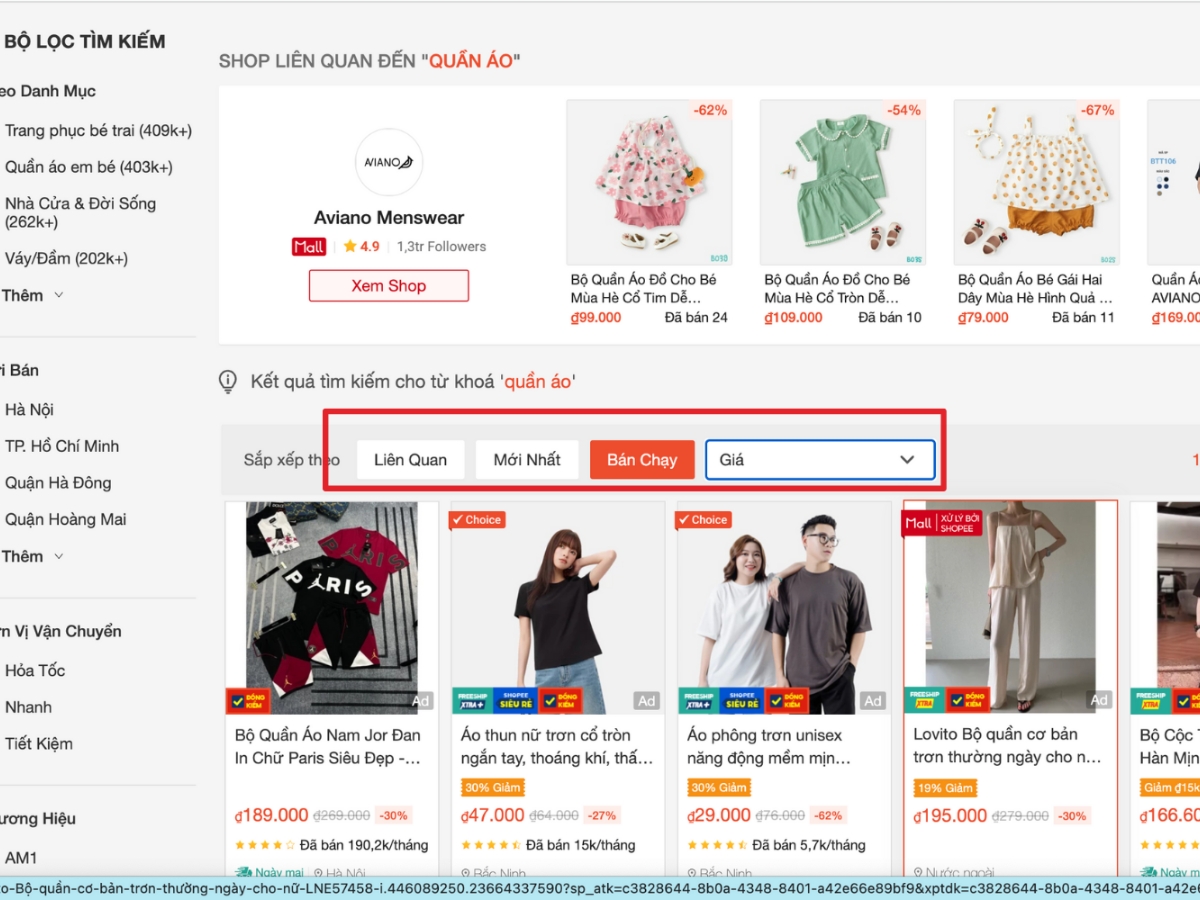Open the Aviano Menswear shop link
1200x900 pixels.
tap(388, 217)
